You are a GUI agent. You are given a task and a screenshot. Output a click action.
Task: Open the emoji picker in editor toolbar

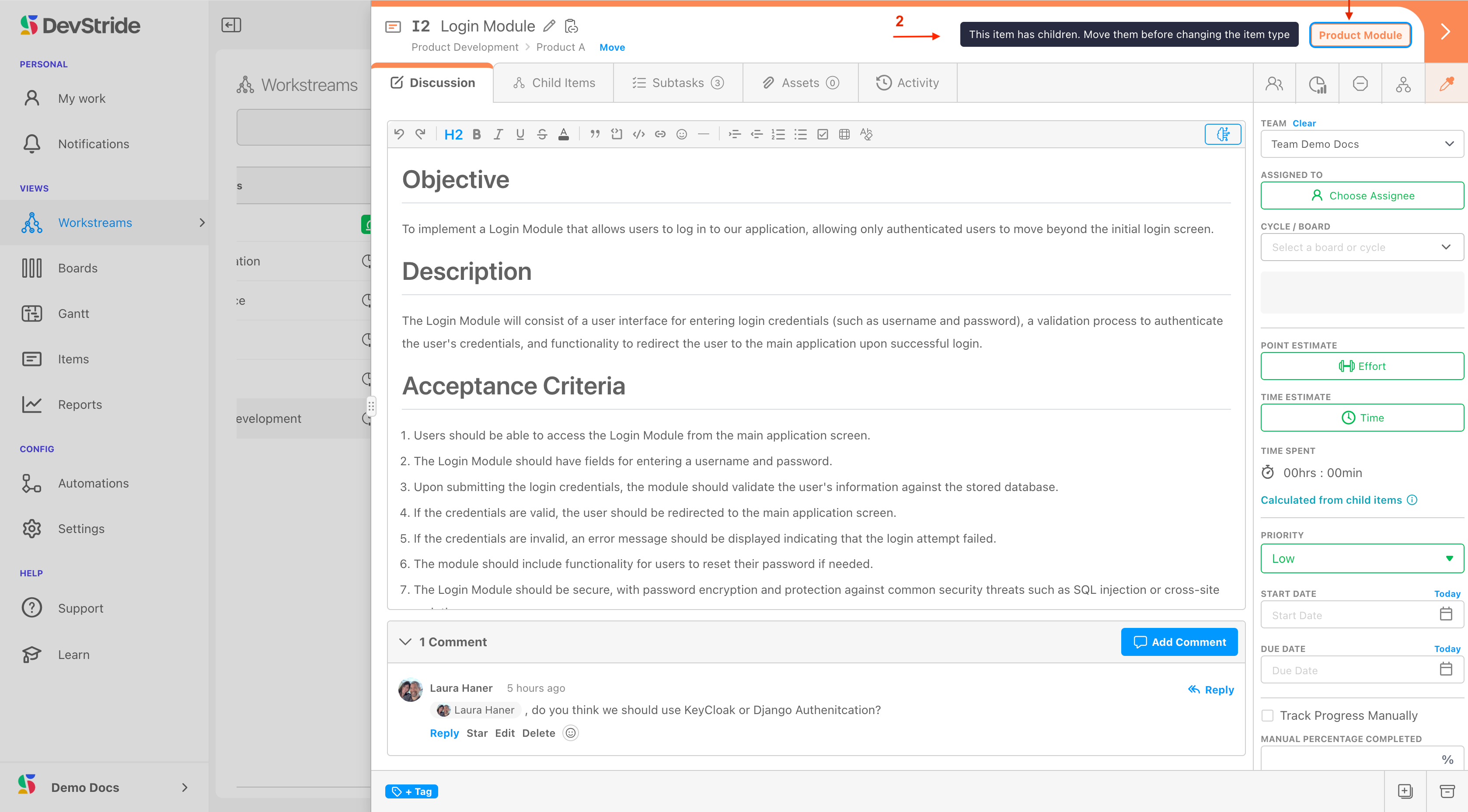tap(682, 134)
